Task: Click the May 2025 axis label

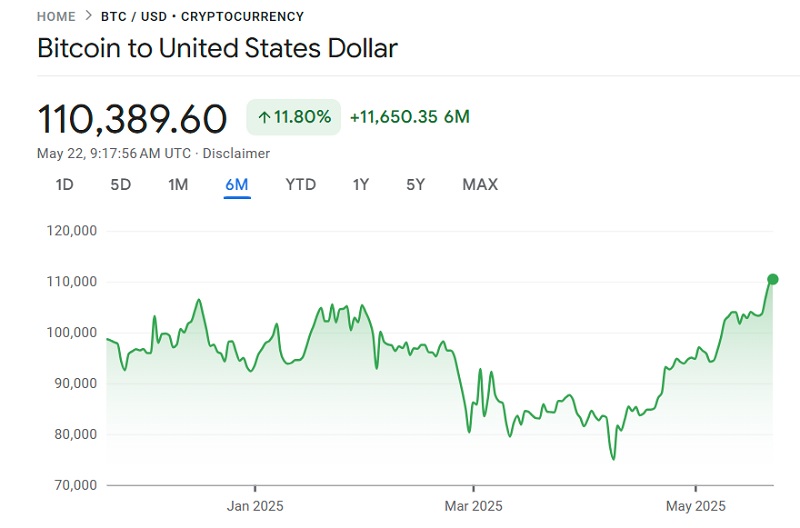Action: pos(695,505)
